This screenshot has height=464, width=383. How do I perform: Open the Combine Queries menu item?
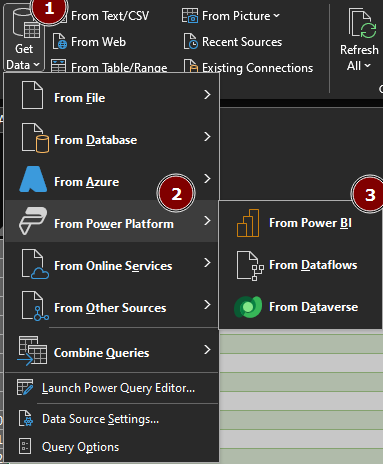click(x=112, y=351)
